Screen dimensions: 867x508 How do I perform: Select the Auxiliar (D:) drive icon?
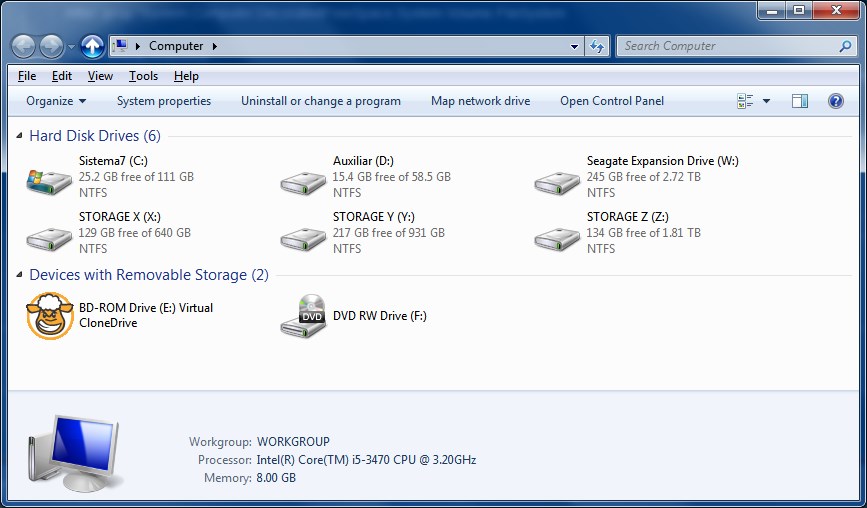[x=302, y=181]
